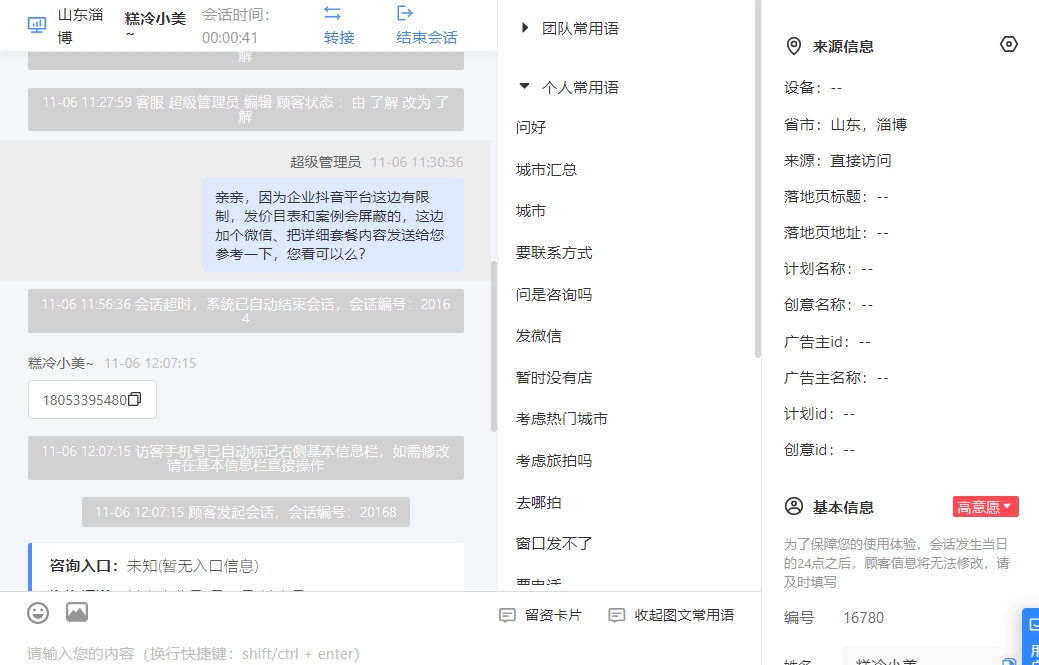The image size is (1039, 665).
Task: Click the 咨询入口 未知 info row
Action: tap(154, 566)
